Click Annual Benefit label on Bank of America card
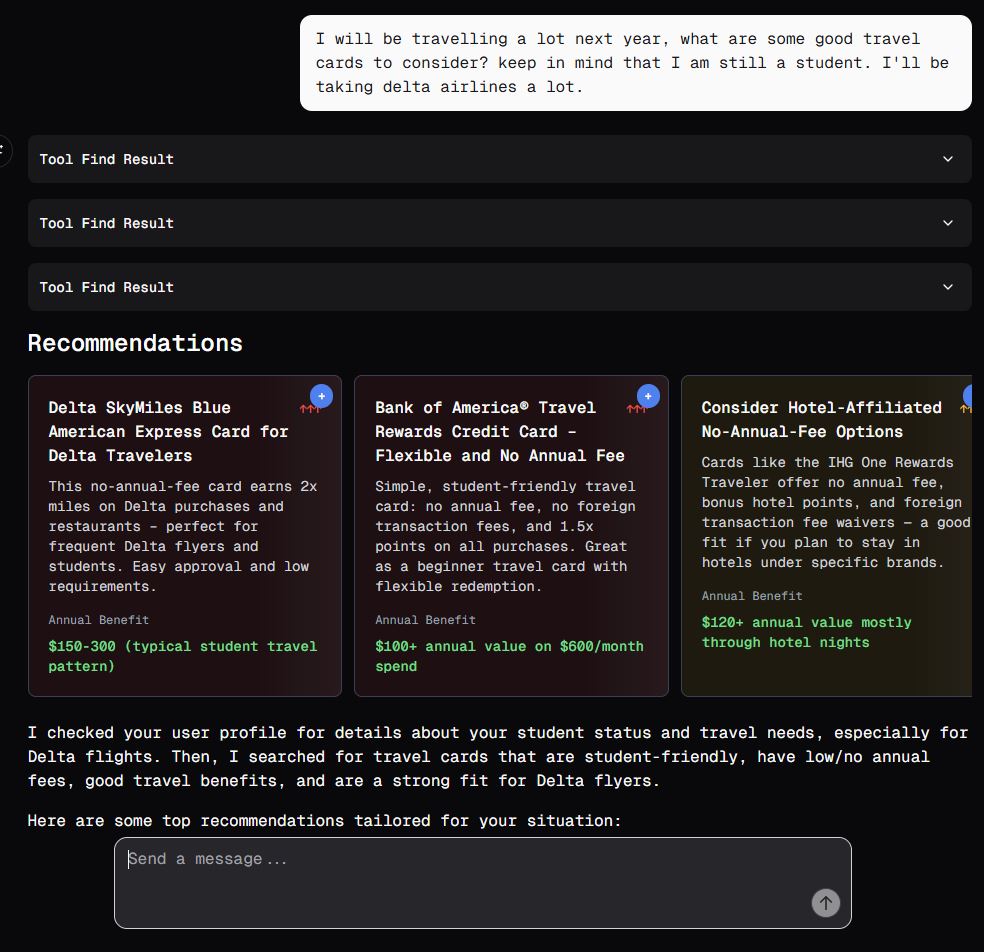Viewport: 984px width, 952px height. (x=425, y=619)
